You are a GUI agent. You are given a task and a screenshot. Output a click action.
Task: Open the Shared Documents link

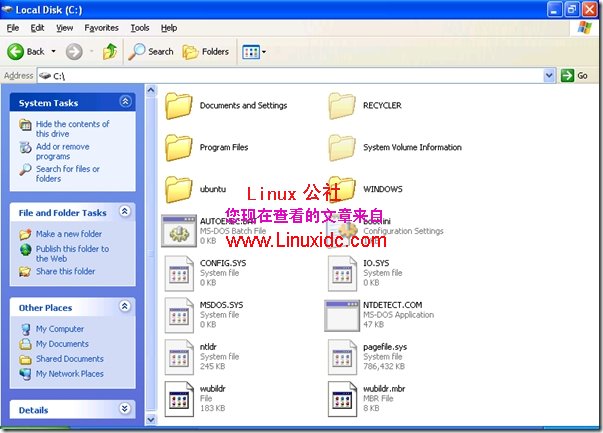tap(70, 359)
